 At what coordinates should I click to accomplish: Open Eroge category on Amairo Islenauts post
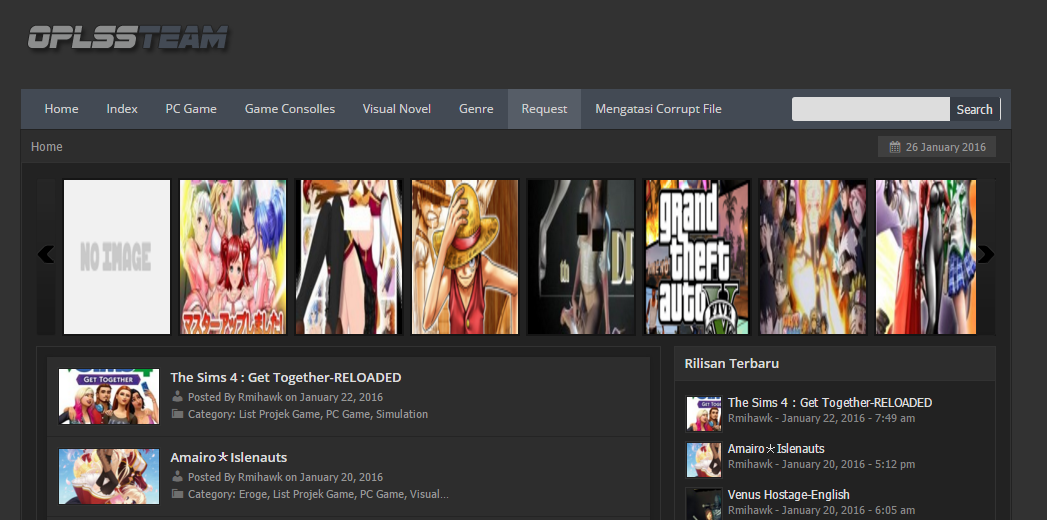coord(254,495)
